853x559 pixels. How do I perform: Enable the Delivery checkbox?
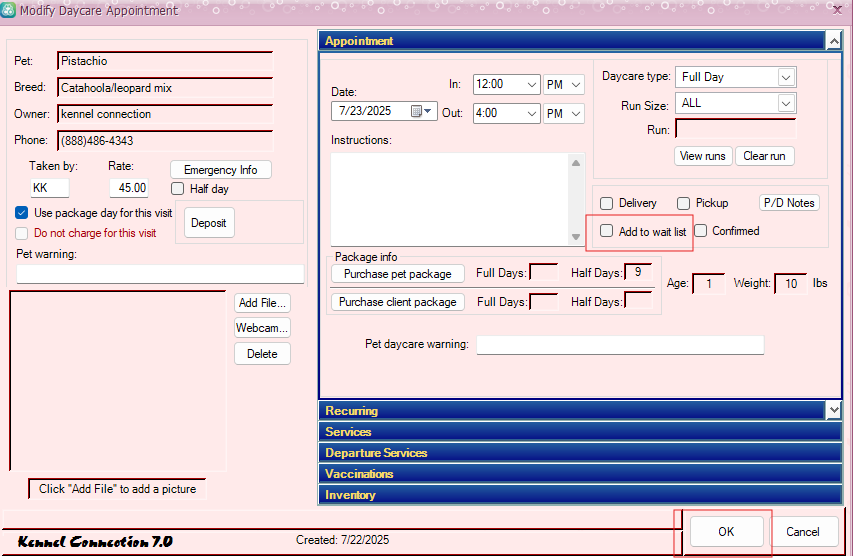[607, 203]
